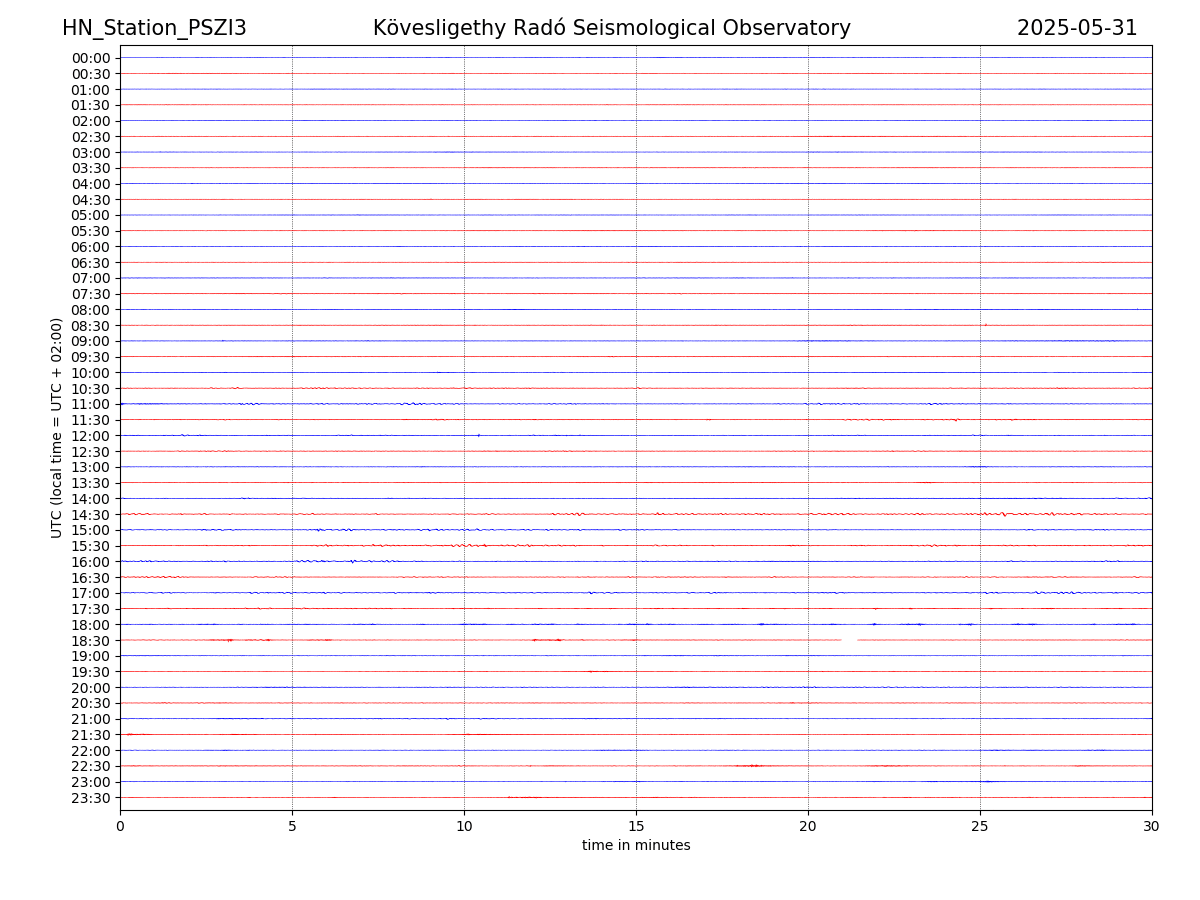Select the 08:30 row time label
Screen dimensions: 1200x900
coord(91,326)
